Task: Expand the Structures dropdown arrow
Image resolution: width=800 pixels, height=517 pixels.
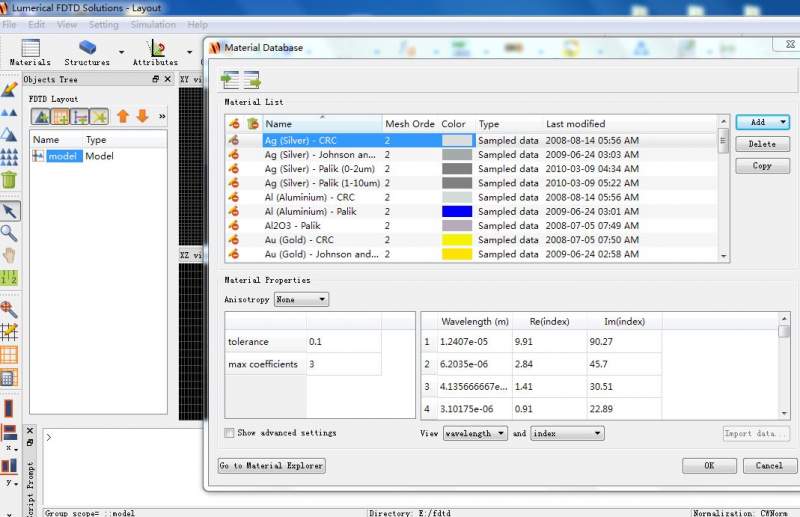Action: (x=121, y=52)
